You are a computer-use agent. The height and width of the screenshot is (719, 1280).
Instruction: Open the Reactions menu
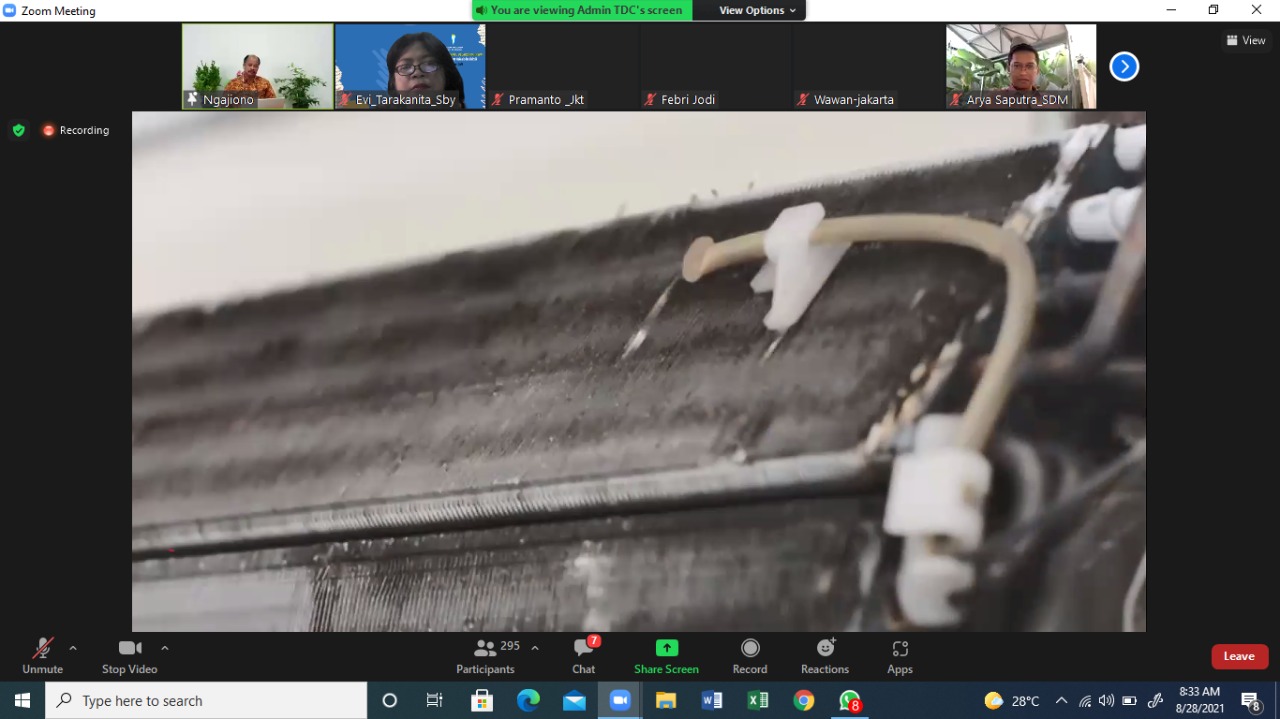(x=825, y=657)
